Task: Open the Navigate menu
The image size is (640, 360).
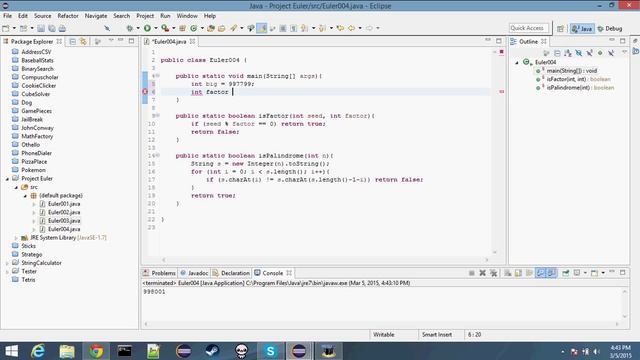Action: click(96, 16)
